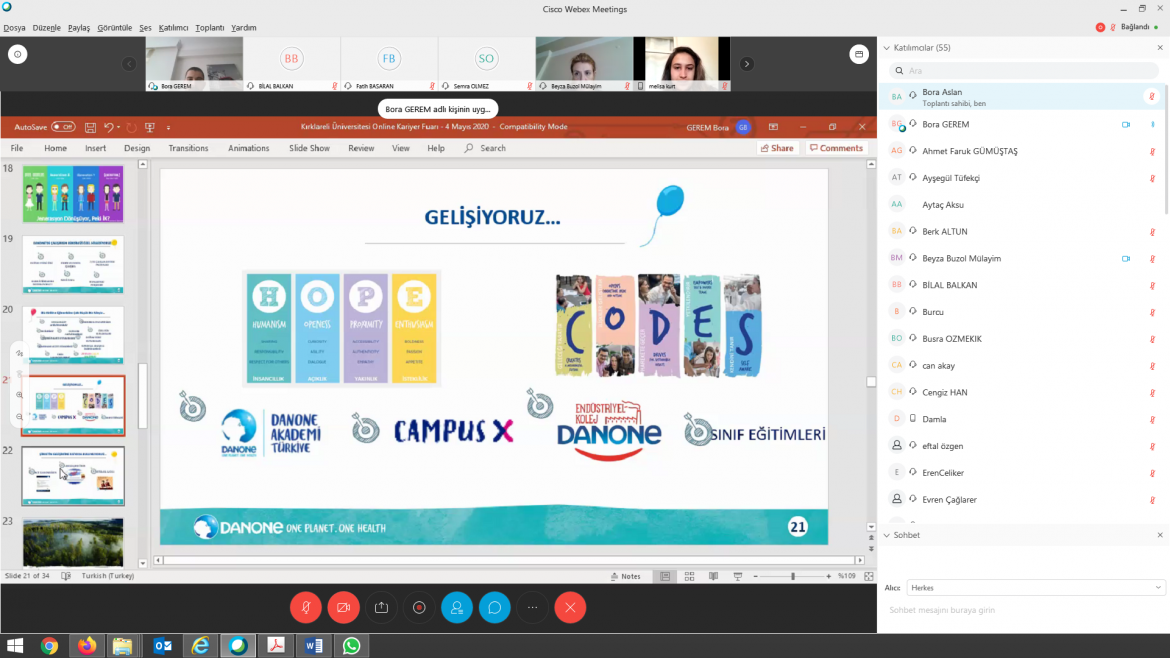Toggle the participants panel button

[x=457, y=607]
